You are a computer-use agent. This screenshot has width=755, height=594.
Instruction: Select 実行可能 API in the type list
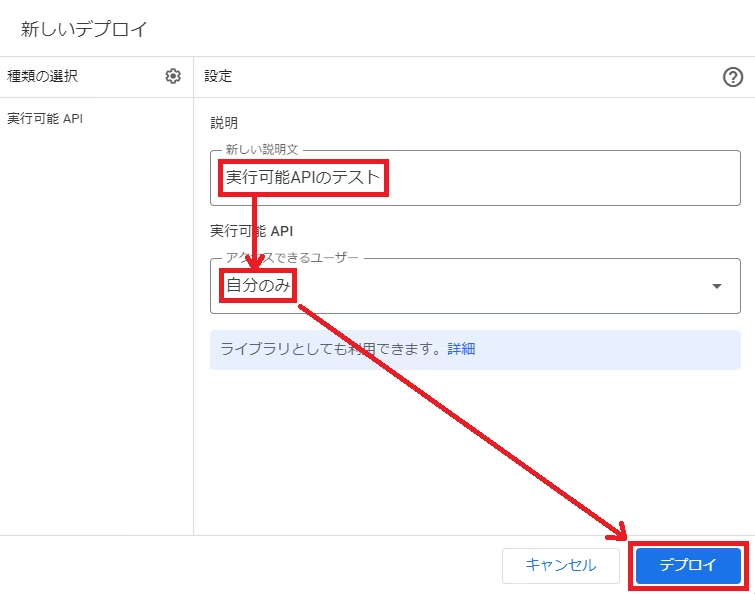[45, 118]
